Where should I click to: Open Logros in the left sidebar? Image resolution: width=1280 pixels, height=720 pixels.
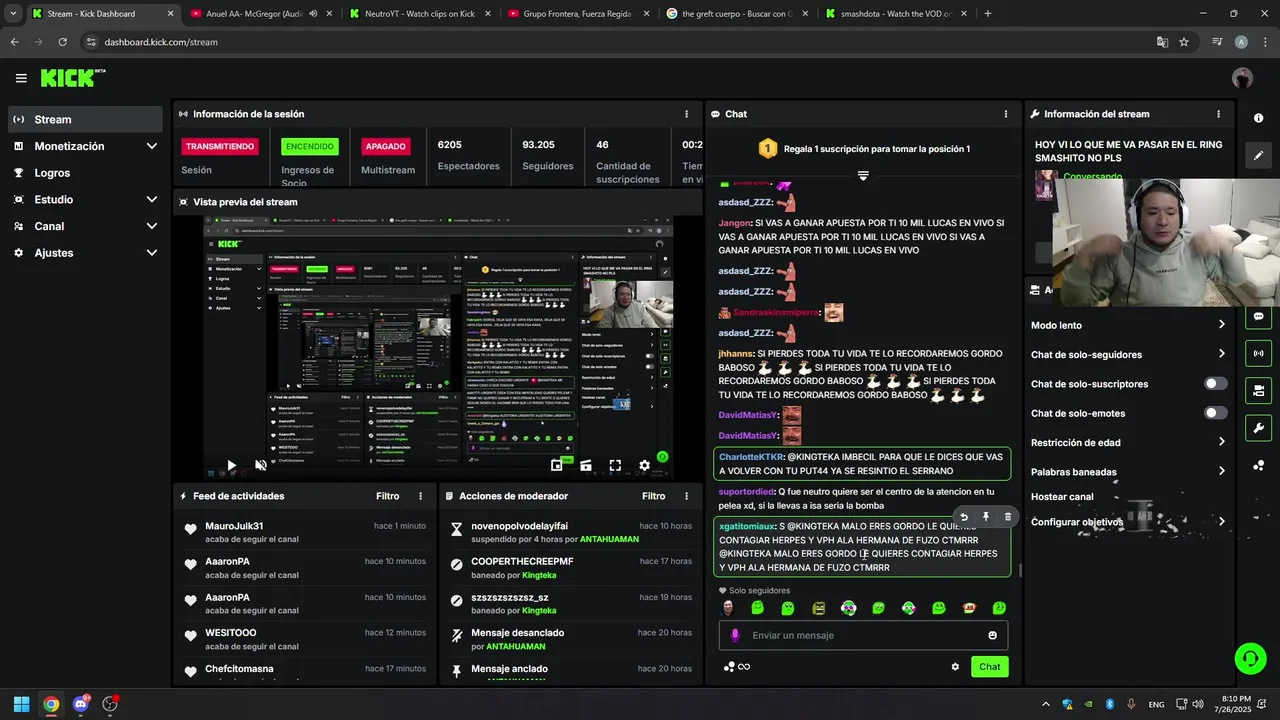[x=85, y=173]
